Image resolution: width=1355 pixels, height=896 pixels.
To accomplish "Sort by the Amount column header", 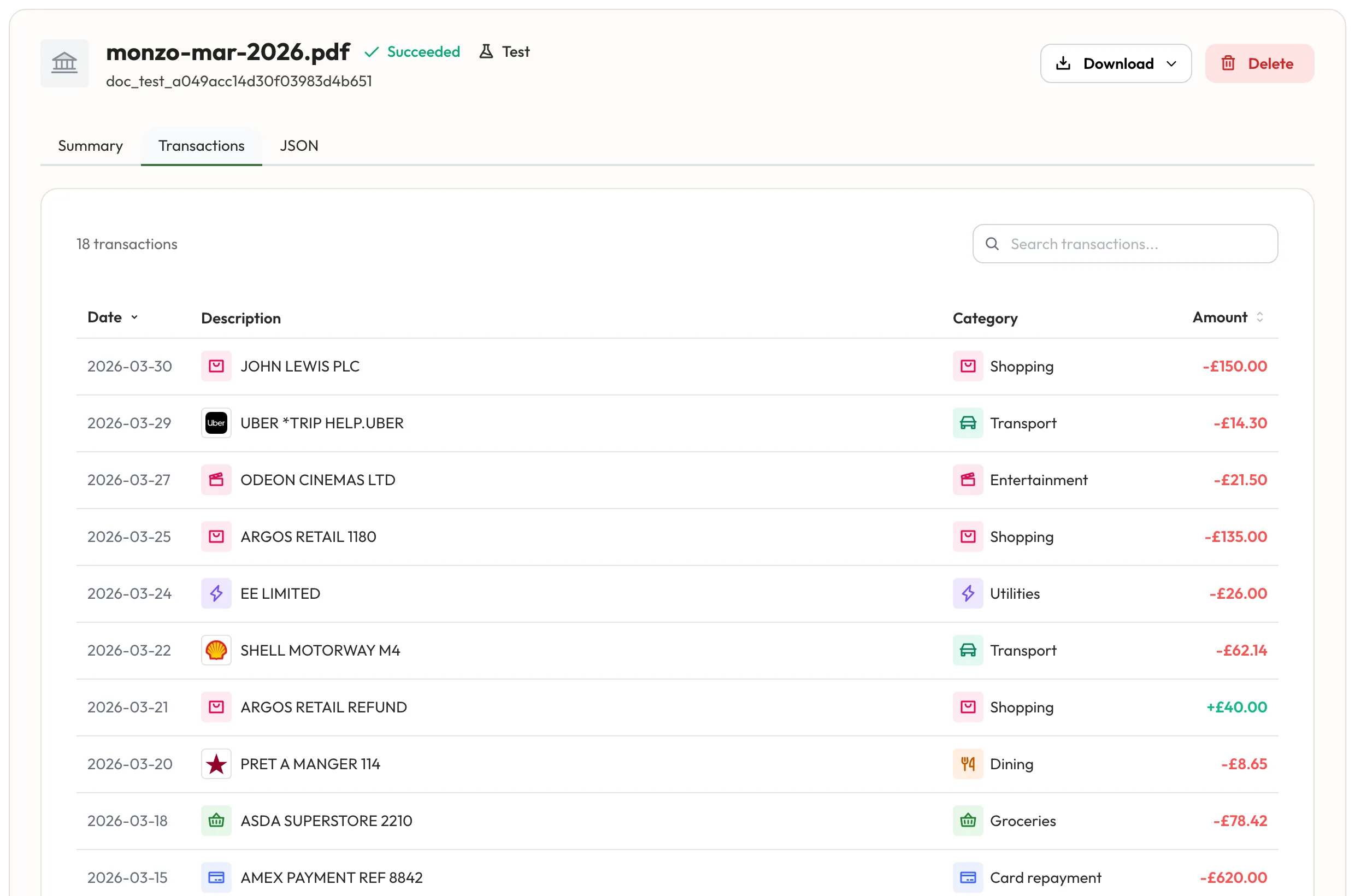I will (1228, 317).
